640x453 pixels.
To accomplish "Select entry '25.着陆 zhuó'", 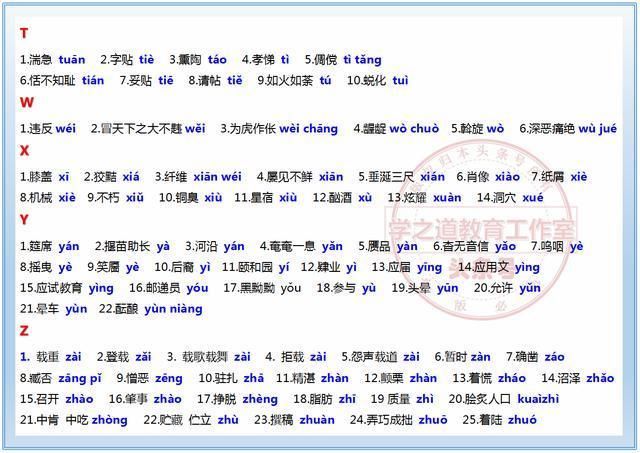I will point(500,420).
